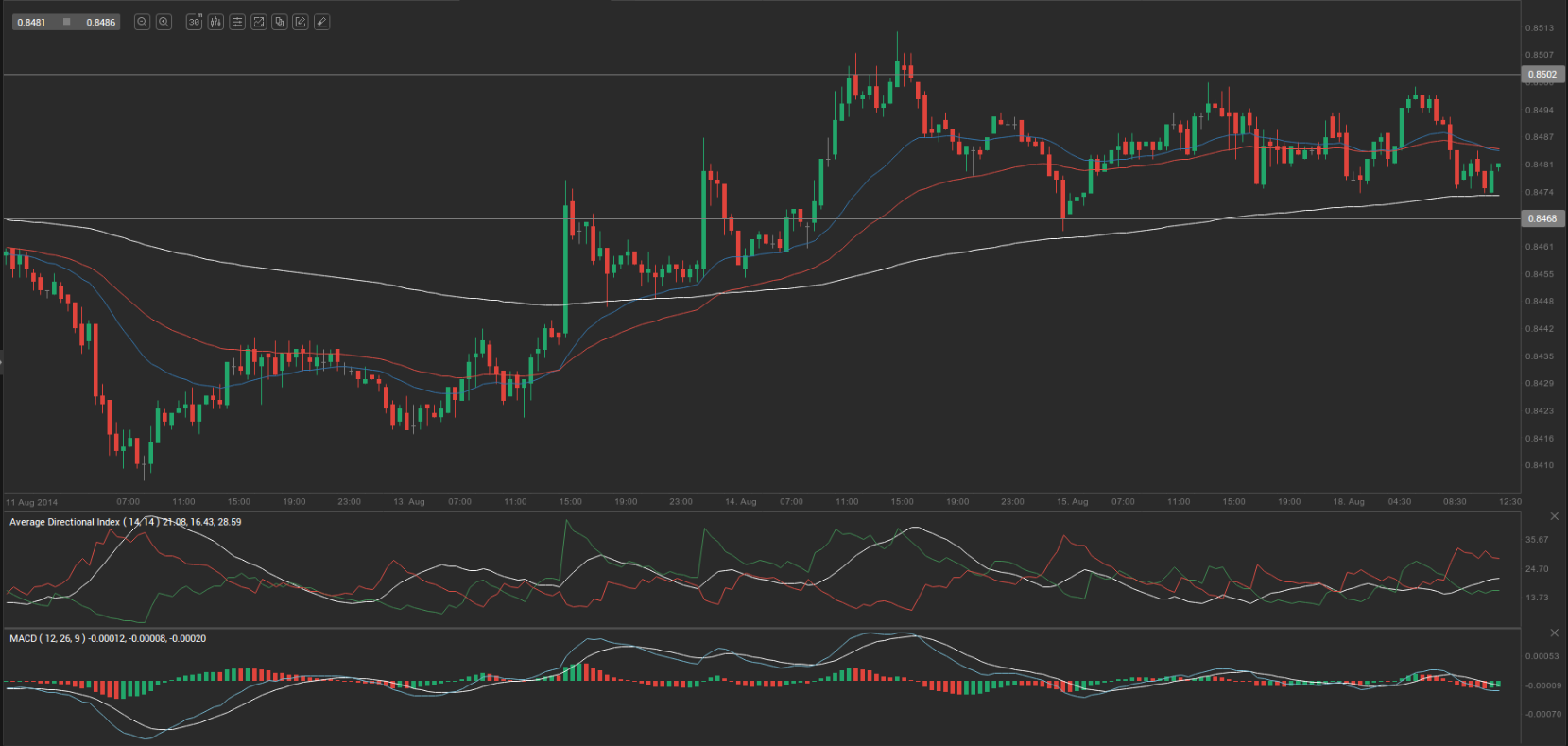1568x746 pixels.
Task: Click the zoom out magnifier icon
Action: pos(142,22)
